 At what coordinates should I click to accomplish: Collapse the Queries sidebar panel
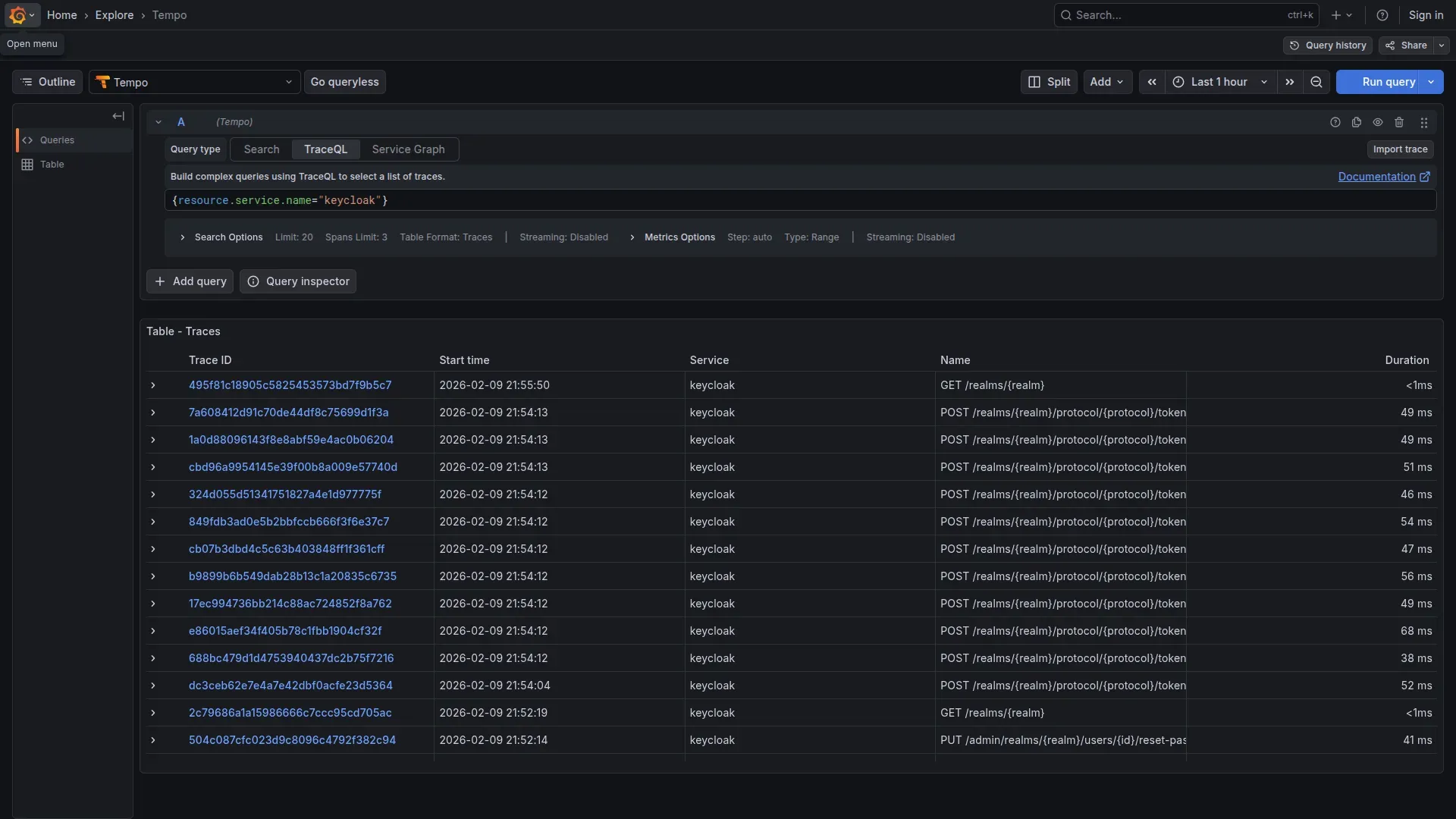click(118, 116)
